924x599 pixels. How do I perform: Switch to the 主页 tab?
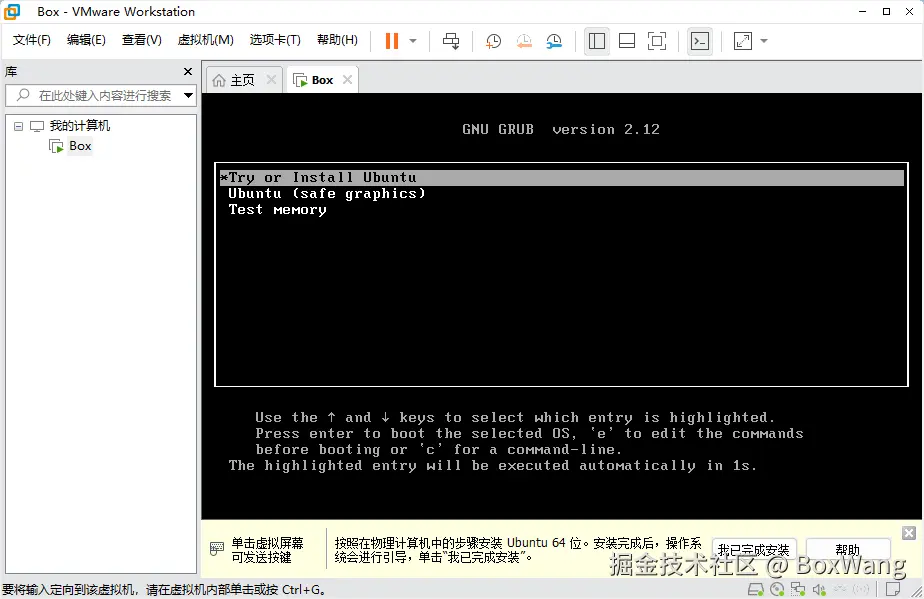243,78
